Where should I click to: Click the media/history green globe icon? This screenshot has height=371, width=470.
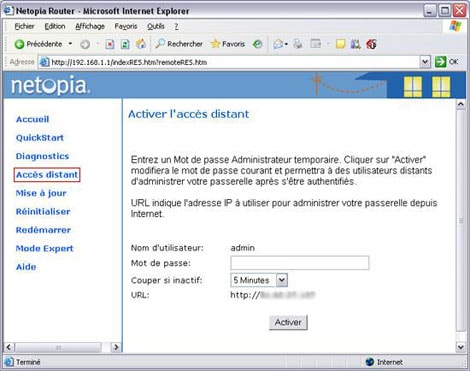tap(257, 44)
